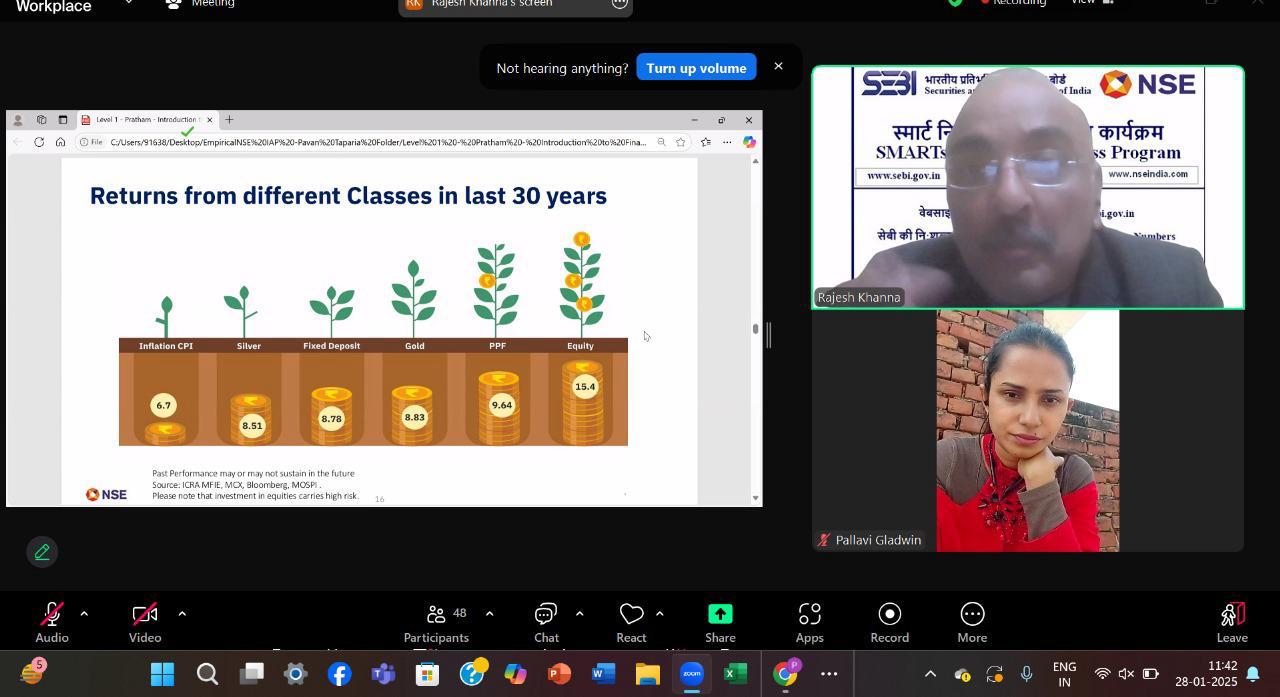Click the Equity label on the chart
Viewport: 1280px width, 697px height.
tap(580, 346)
